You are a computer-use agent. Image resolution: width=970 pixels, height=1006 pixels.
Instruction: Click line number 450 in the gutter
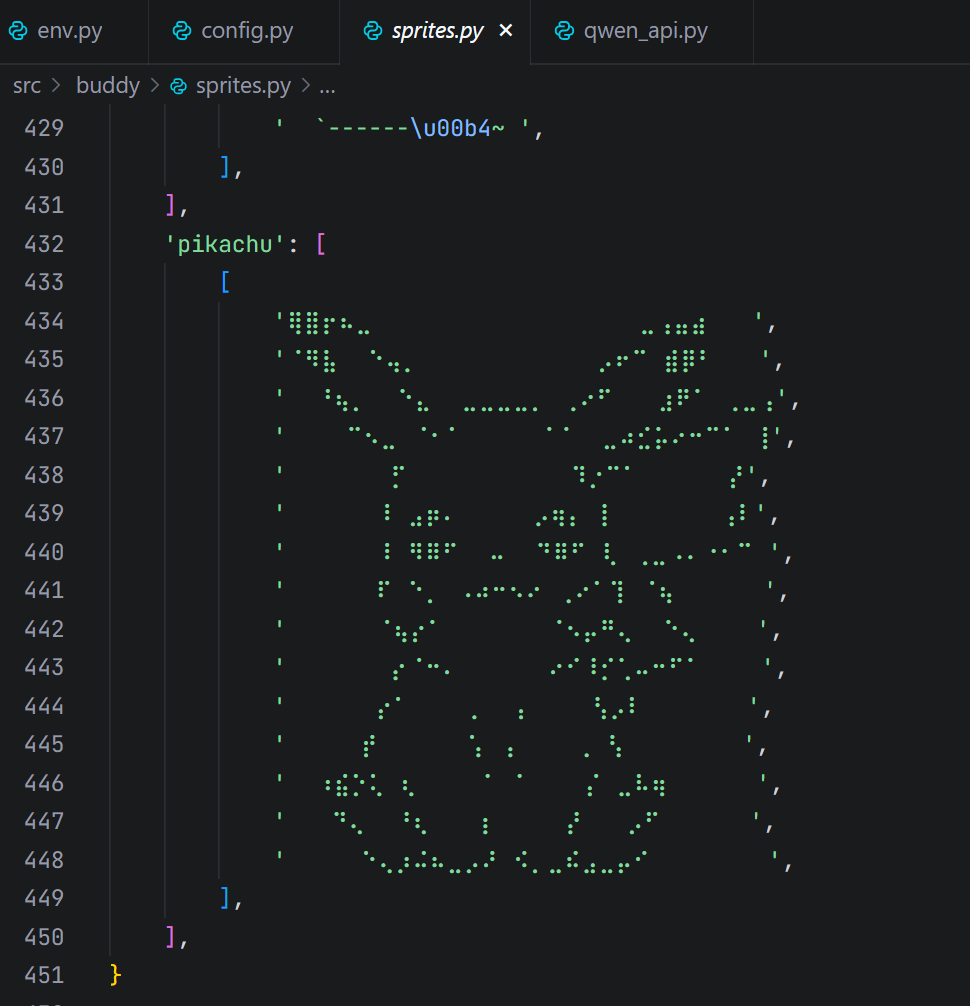click(x=44, y=937)
